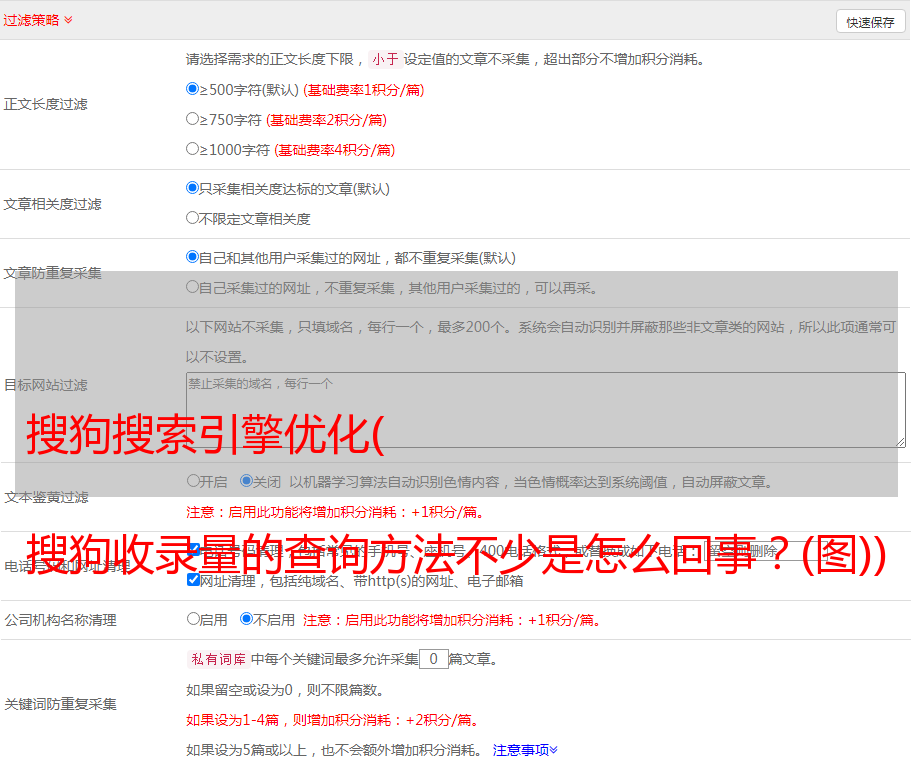912x768 pixels.
Task: Click the text 如果设为5篇或以上，也不会额外增加积分消耗。
Action: point(334,750)
